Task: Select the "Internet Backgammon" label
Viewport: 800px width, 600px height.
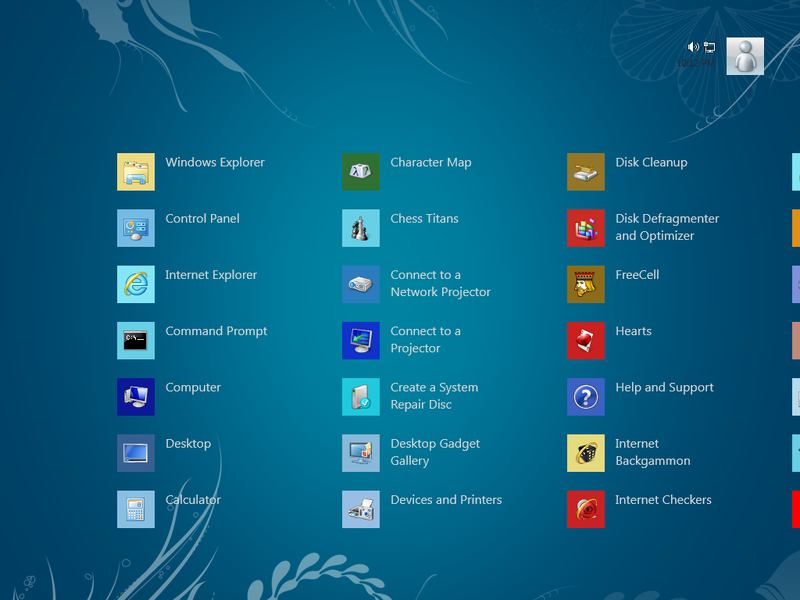Action: (653, 452)
